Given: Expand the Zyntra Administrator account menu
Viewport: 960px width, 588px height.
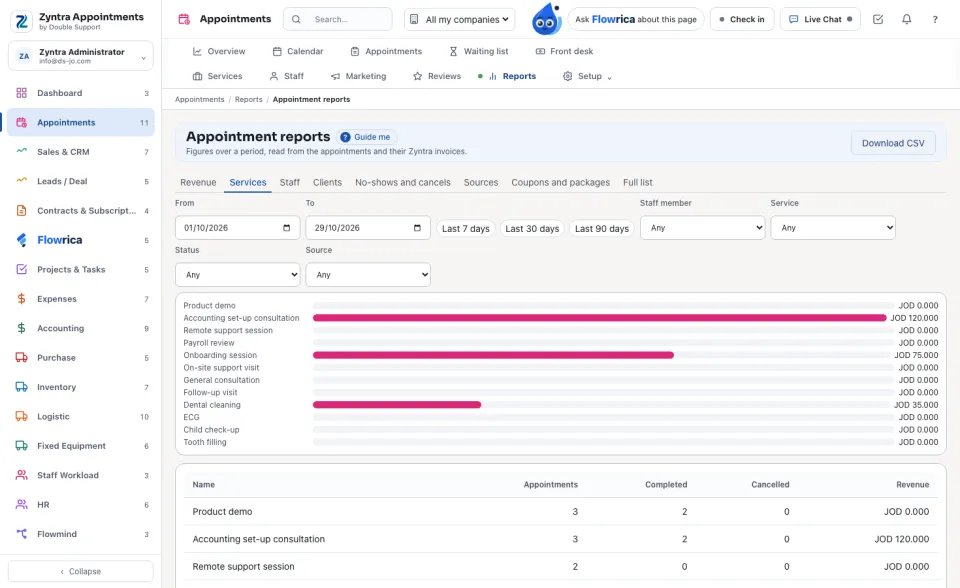Looking at the screenshot, I should coord(81,56).
